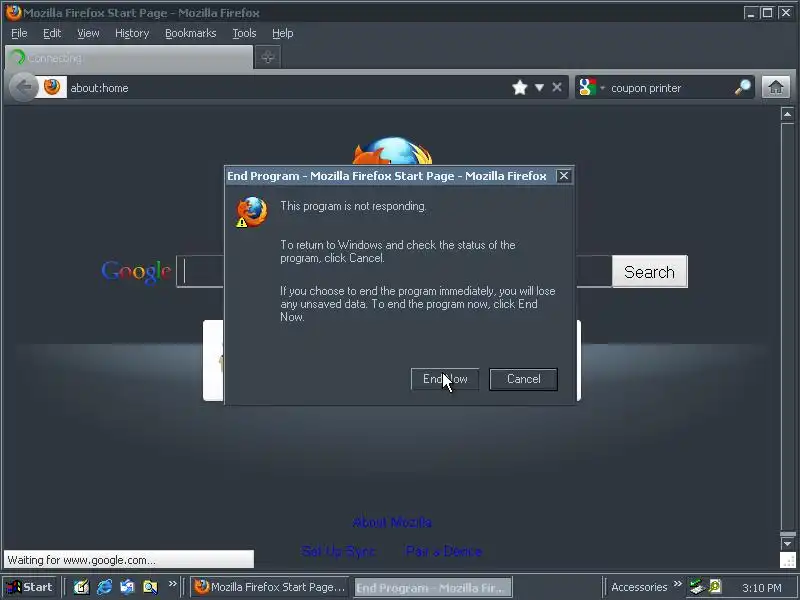Expand the address bar history dropdown
This screenshot has width=800, height=600.
pyautogui.click(x=539, y=88)
